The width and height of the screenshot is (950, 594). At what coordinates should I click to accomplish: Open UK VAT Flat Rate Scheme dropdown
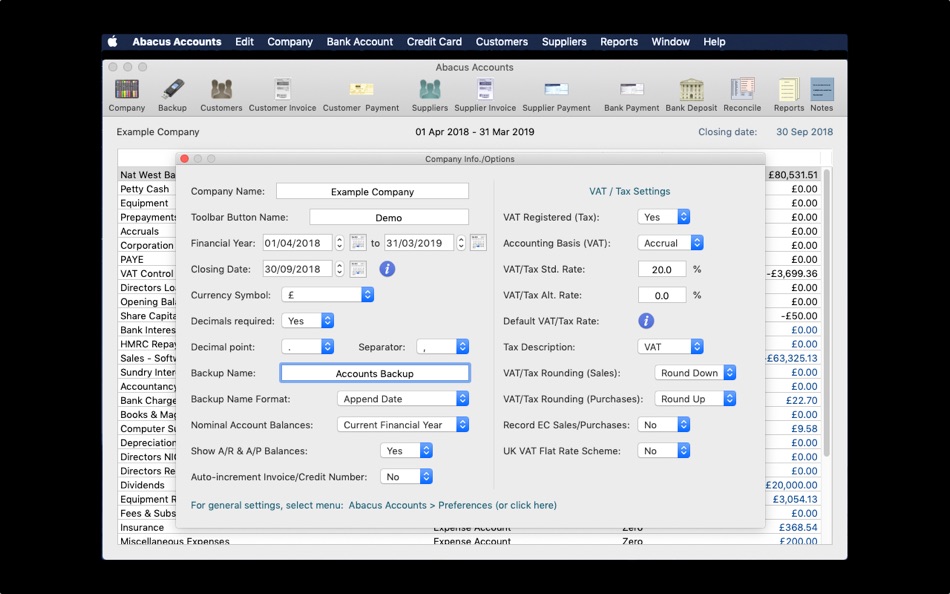[664, 451]
